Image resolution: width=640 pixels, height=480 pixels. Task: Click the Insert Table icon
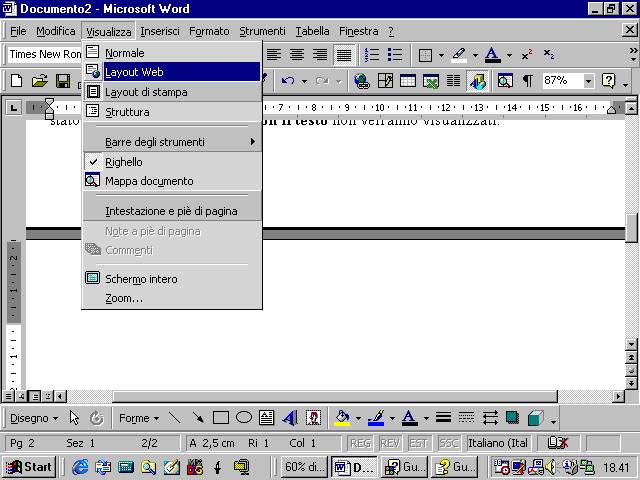click(408, 81)
